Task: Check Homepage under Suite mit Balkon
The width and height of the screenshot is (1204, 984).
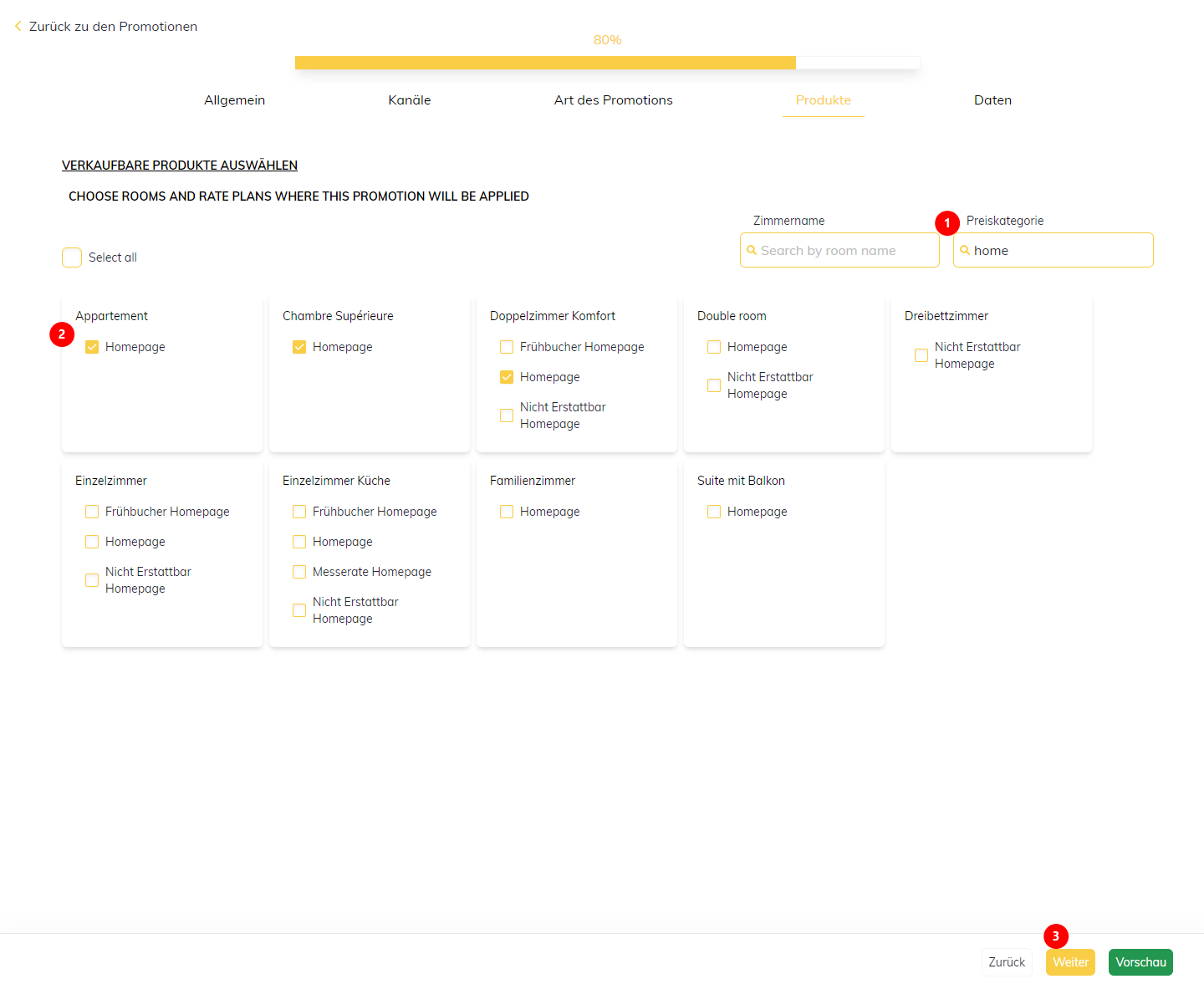Action: pos(714,512)
